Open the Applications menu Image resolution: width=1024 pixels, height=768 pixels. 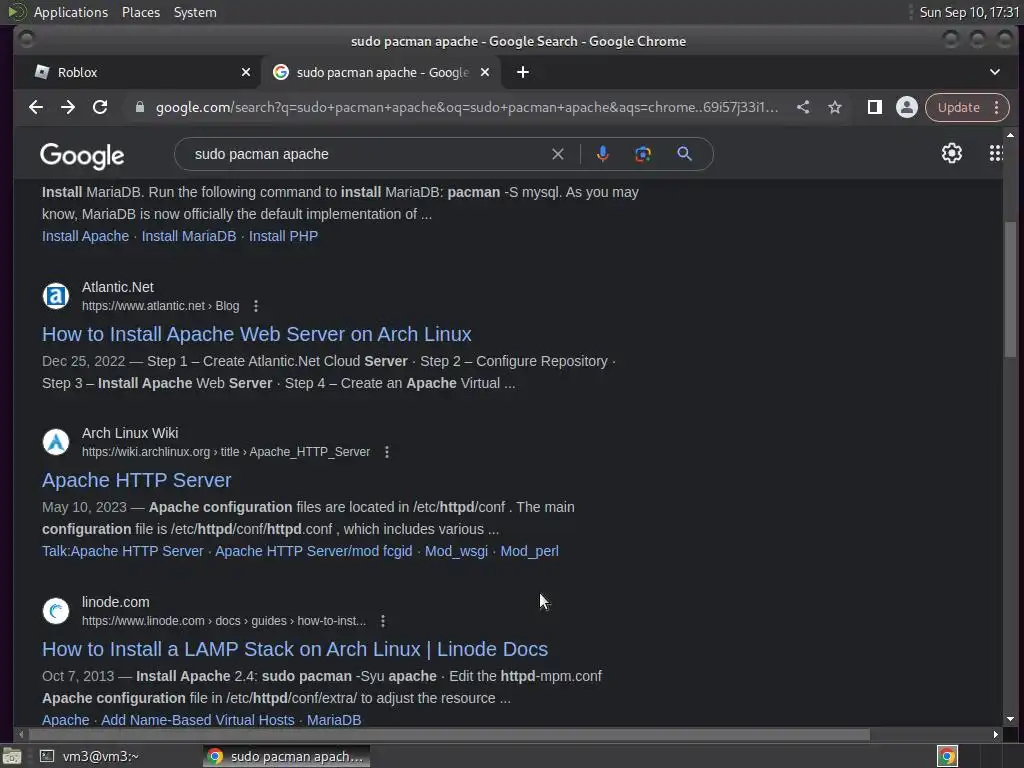click(x=71, y=12)
